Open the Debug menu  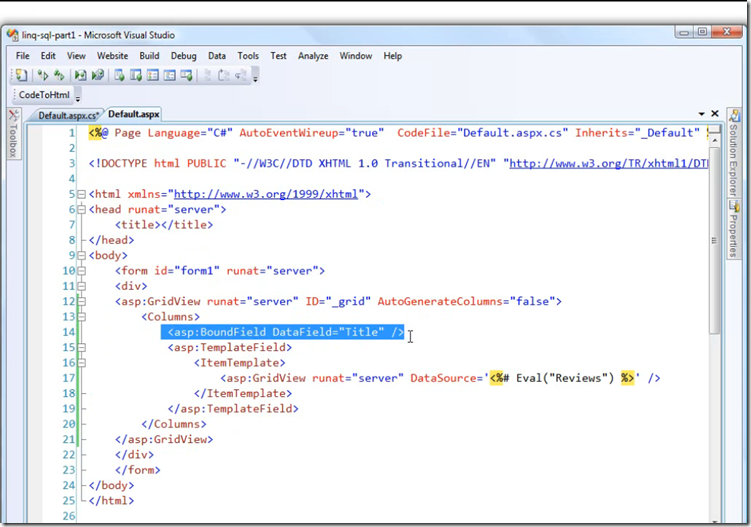(183, 56)
